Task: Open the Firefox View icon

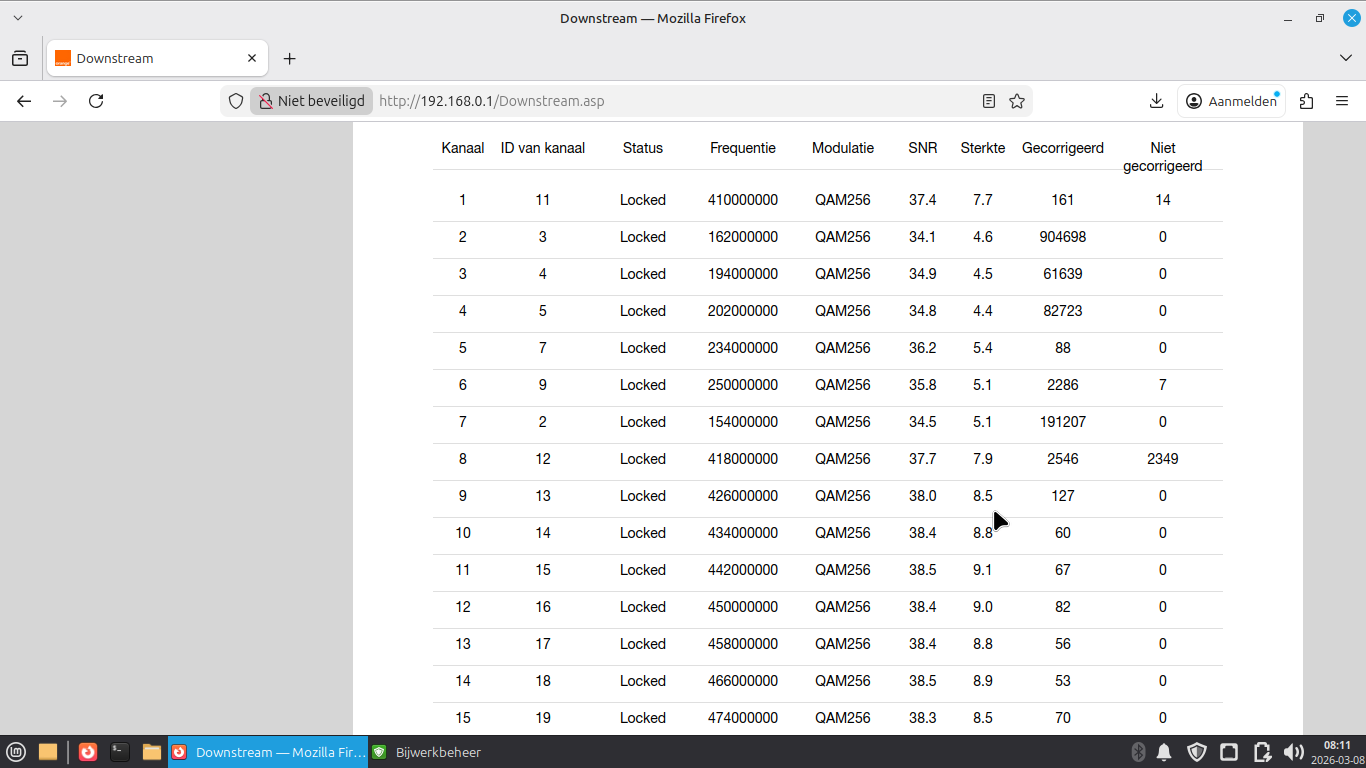Action: (20, 58)
